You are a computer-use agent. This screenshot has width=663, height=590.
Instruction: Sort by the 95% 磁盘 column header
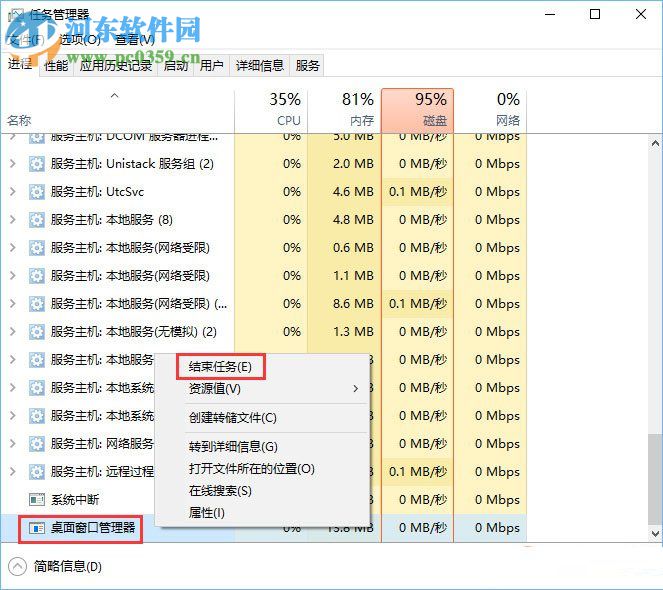pyautogui.click(x=417, y=111)
